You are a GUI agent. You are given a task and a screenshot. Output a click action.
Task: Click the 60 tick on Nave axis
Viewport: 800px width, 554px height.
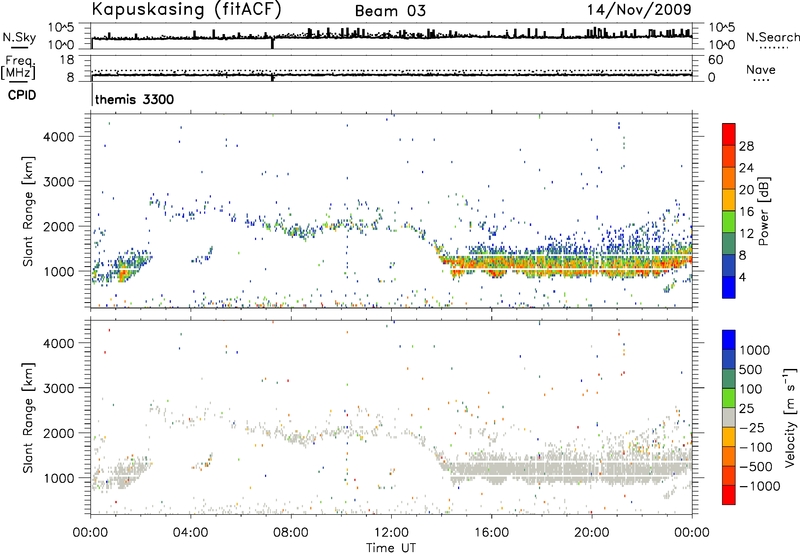pyautogui.click(x=715, y=59)
